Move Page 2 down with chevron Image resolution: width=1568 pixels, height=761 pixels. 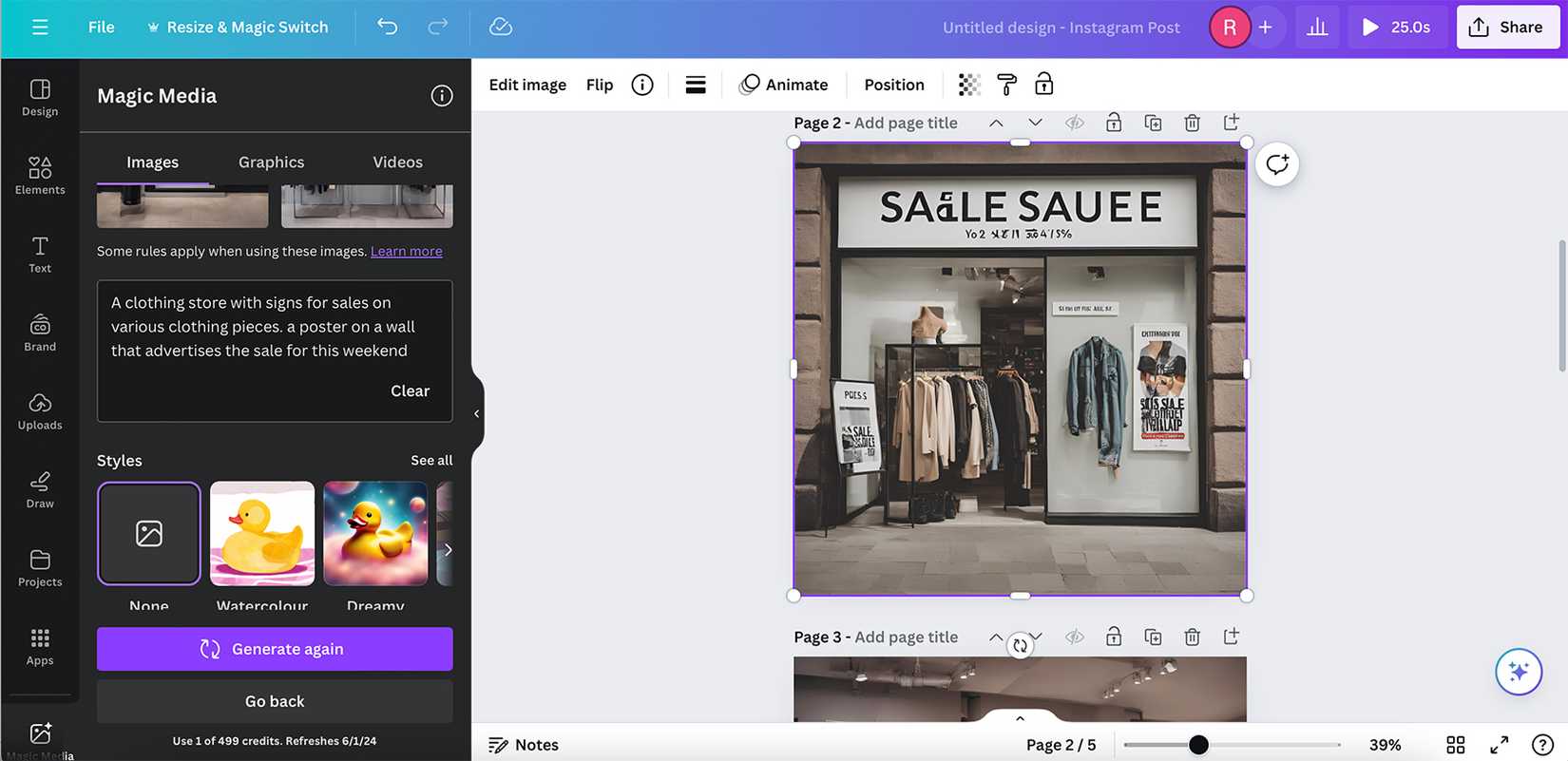point(1035,123)
